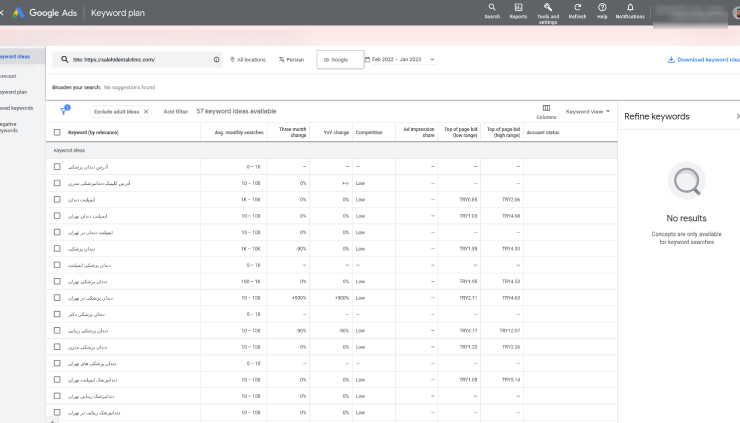Remove the Exclude adult ideas filter chip
This screenshot has height=423, width=740.
tap(146, 111)
